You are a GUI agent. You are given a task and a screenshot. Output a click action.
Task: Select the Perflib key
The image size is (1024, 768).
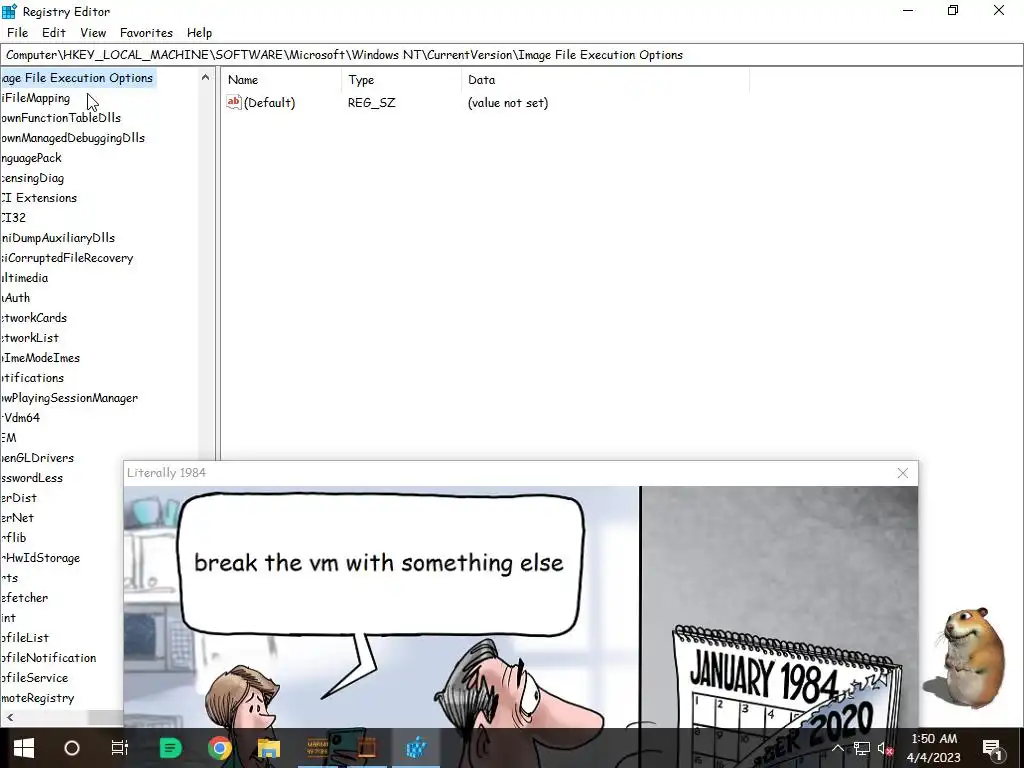pos(13,537)
